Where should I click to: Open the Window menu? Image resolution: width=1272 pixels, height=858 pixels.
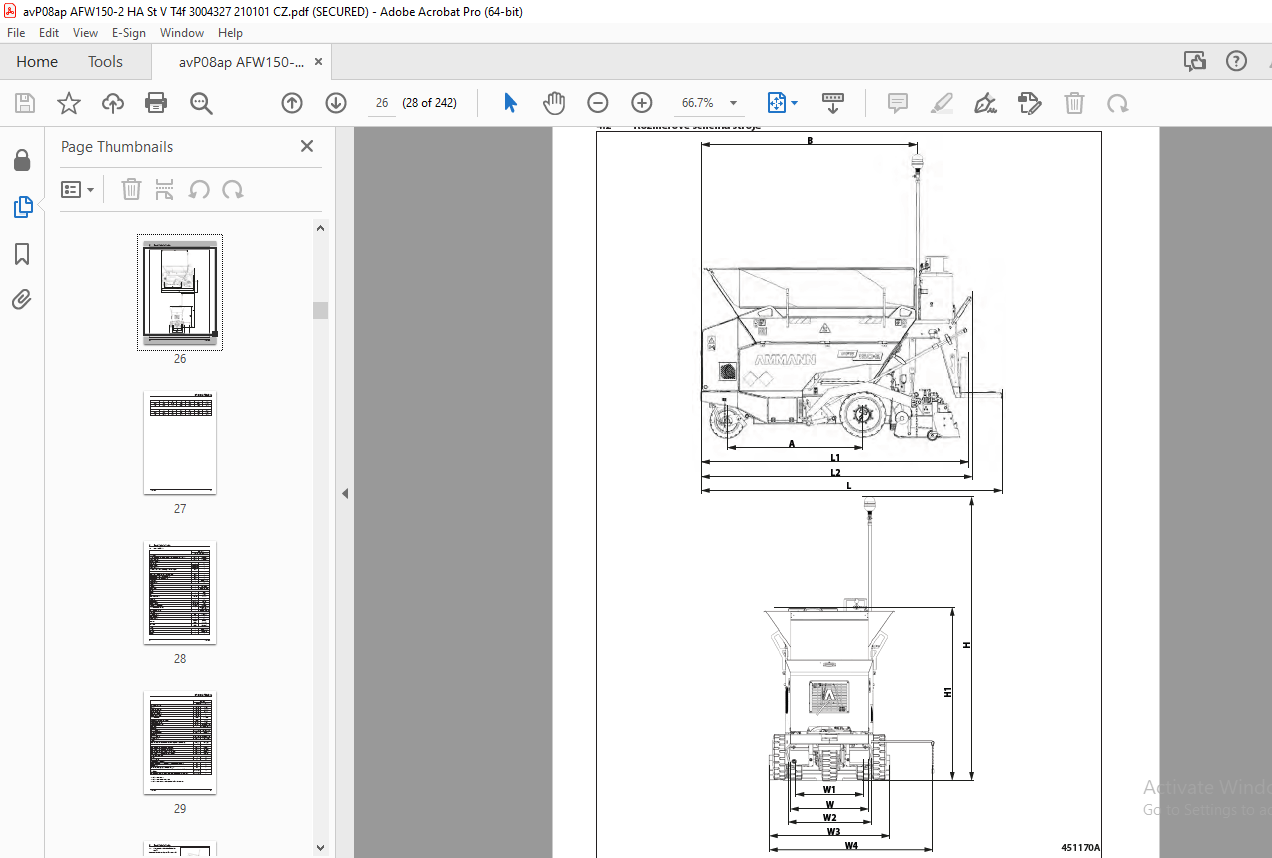(182, 33)
